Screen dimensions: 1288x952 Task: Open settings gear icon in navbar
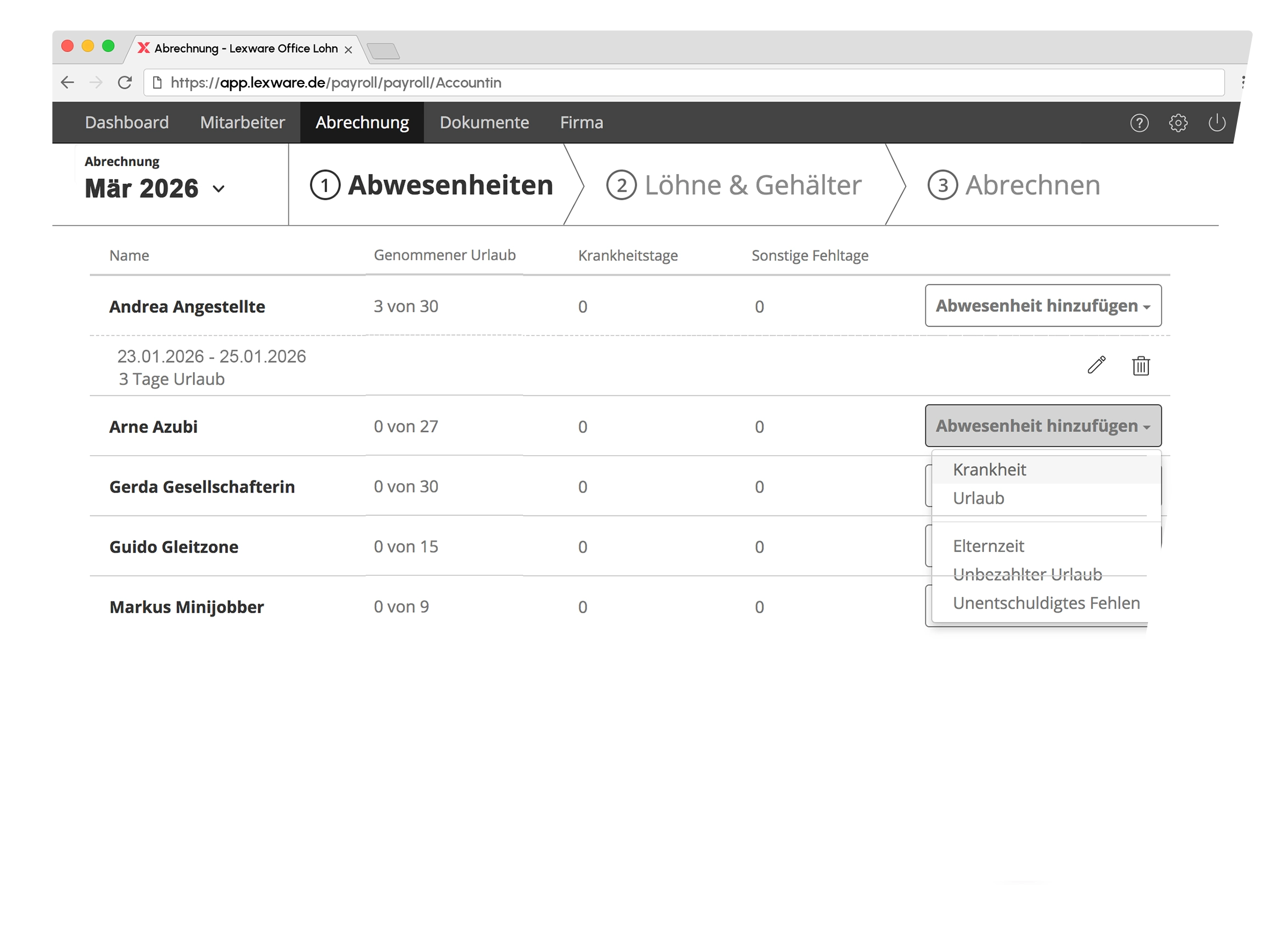point(1178,123)
